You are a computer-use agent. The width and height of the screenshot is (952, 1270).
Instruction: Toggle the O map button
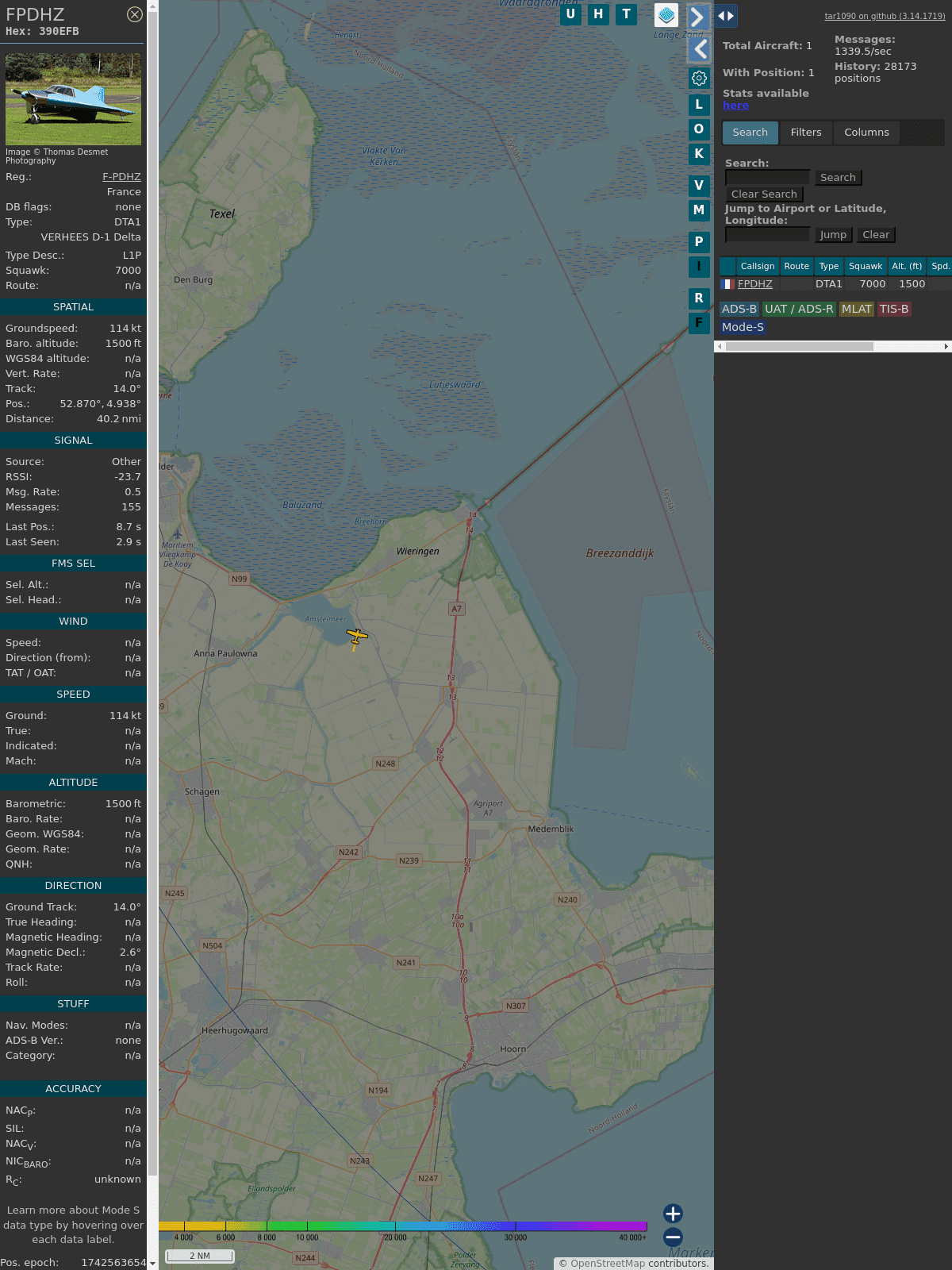tap(699, 129)
